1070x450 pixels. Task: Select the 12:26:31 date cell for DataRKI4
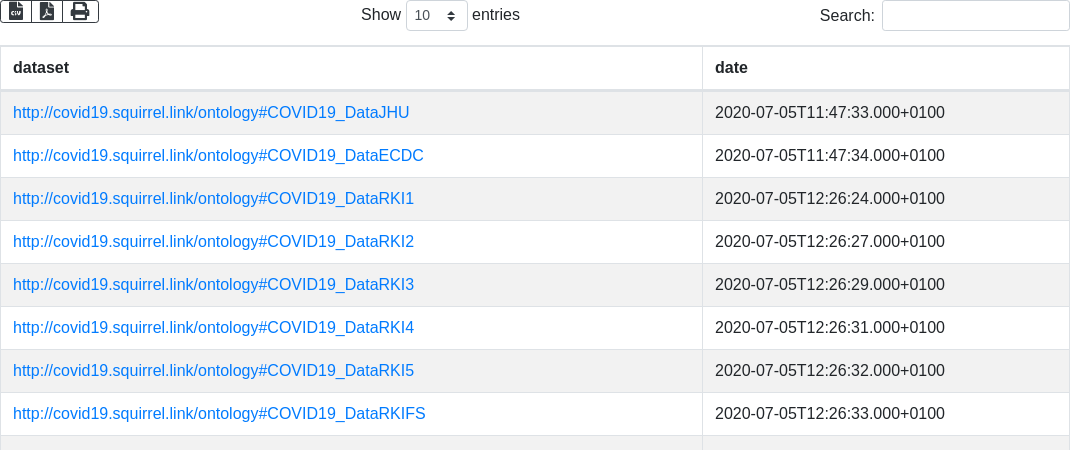829,328
